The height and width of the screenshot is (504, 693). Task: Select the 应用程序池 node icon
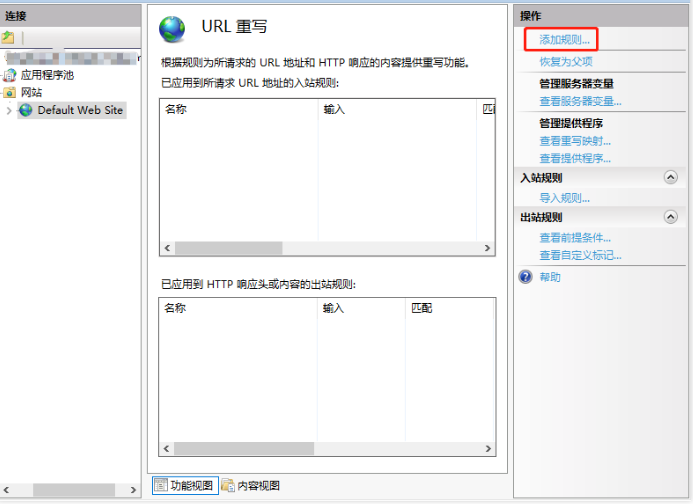[x=10, y=75]
